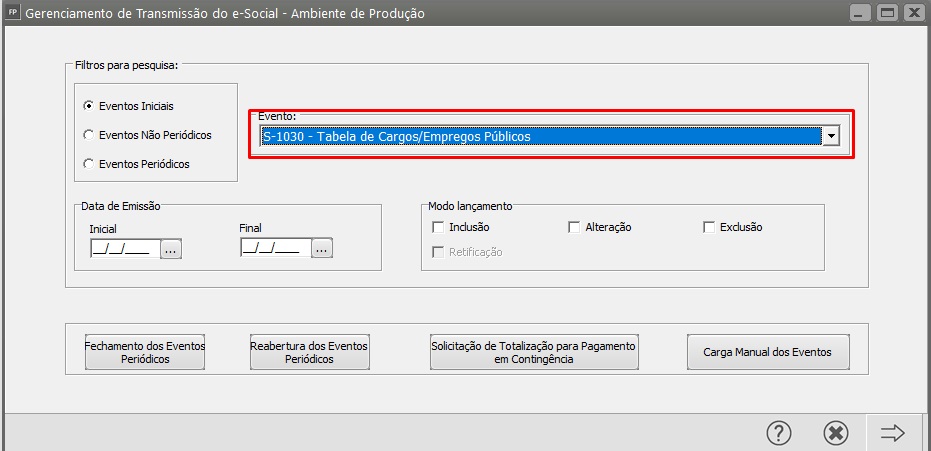Select Eventos Não Periódicos radio option
This screenshot has height=451, width=931.
point(88,135)
